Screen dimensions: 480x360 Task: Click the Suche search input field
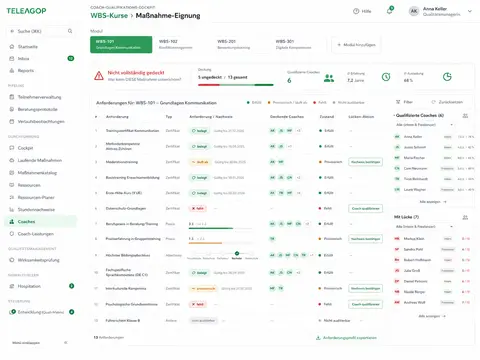(41, 31)
